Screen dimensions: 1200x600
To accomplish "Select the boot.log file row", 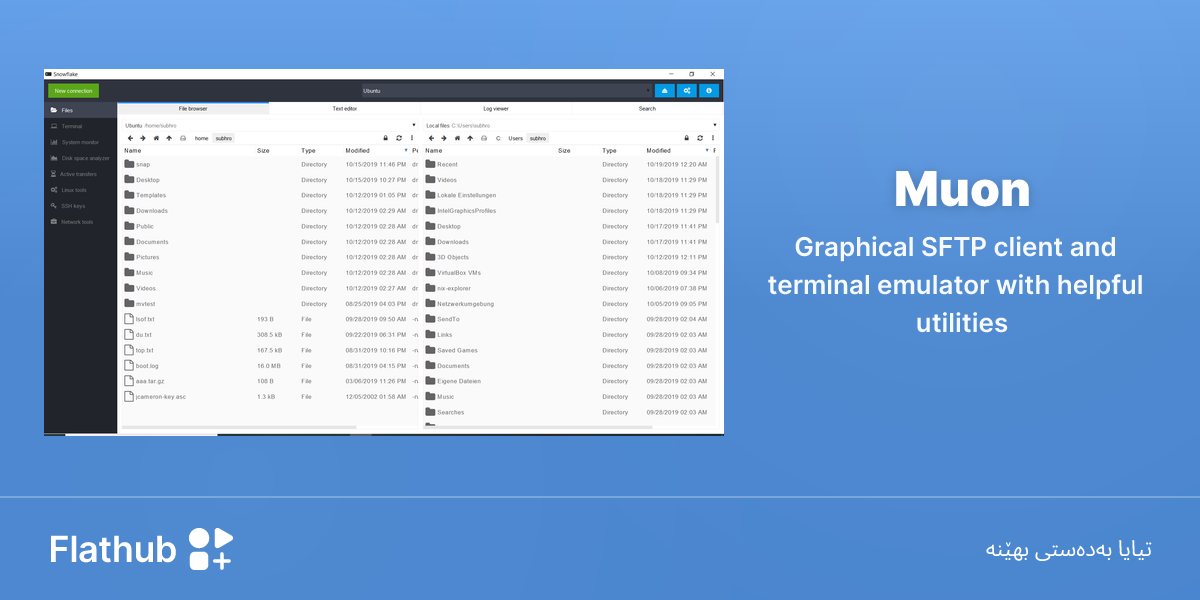I will (x=268, y=366).
